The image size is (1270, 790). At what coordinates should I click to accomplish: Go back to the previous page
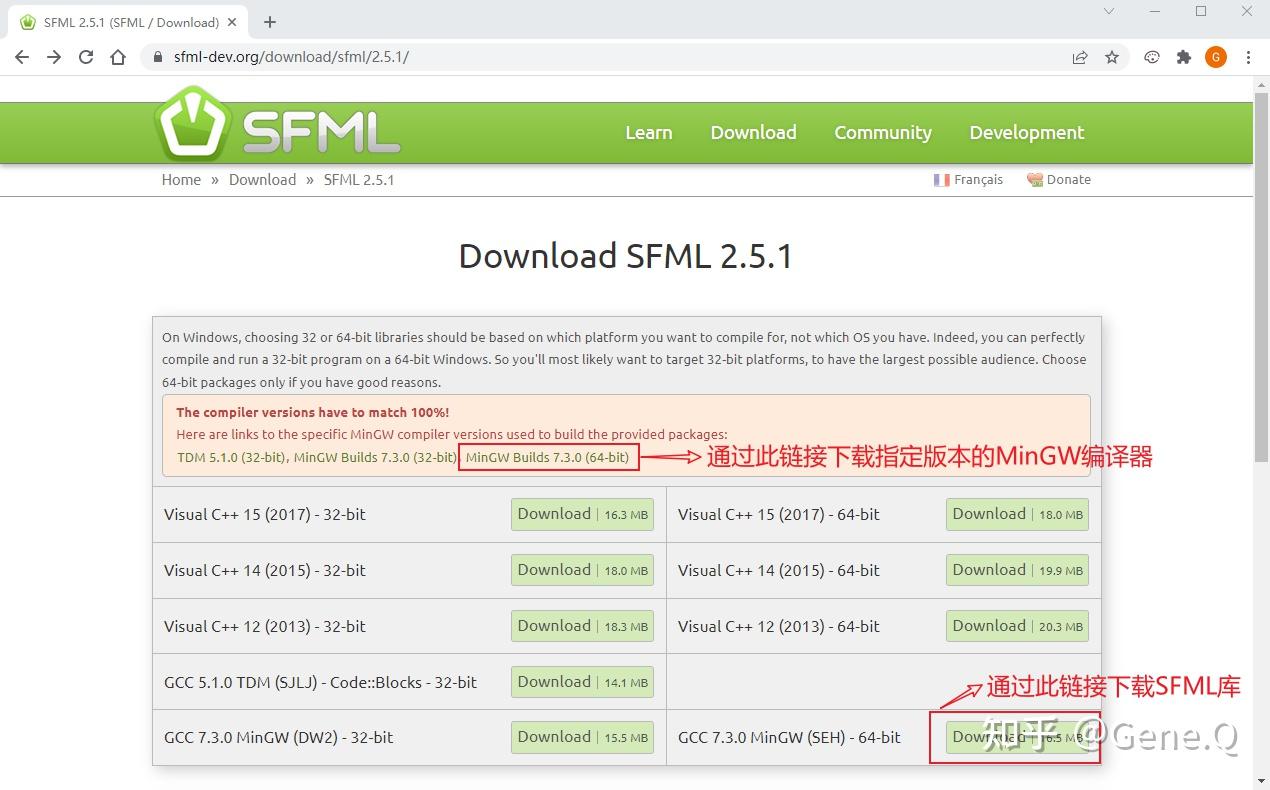tap(22, 57)
